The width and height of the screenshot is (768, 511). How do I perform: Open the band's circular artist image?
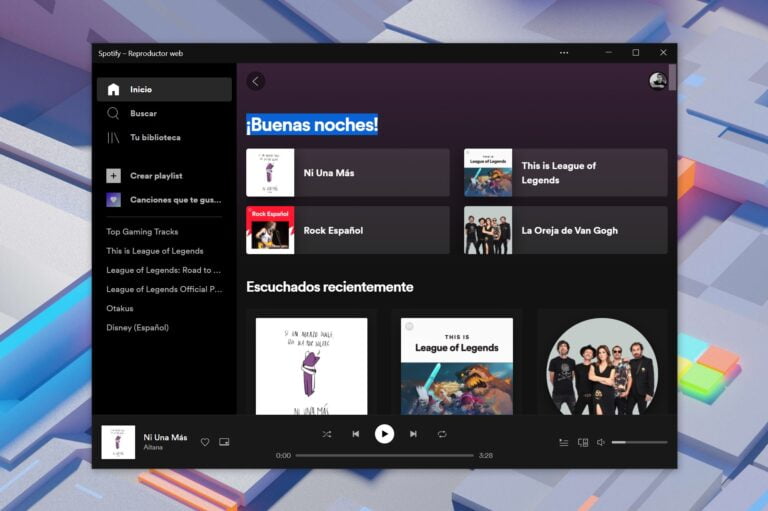point(602,366)
